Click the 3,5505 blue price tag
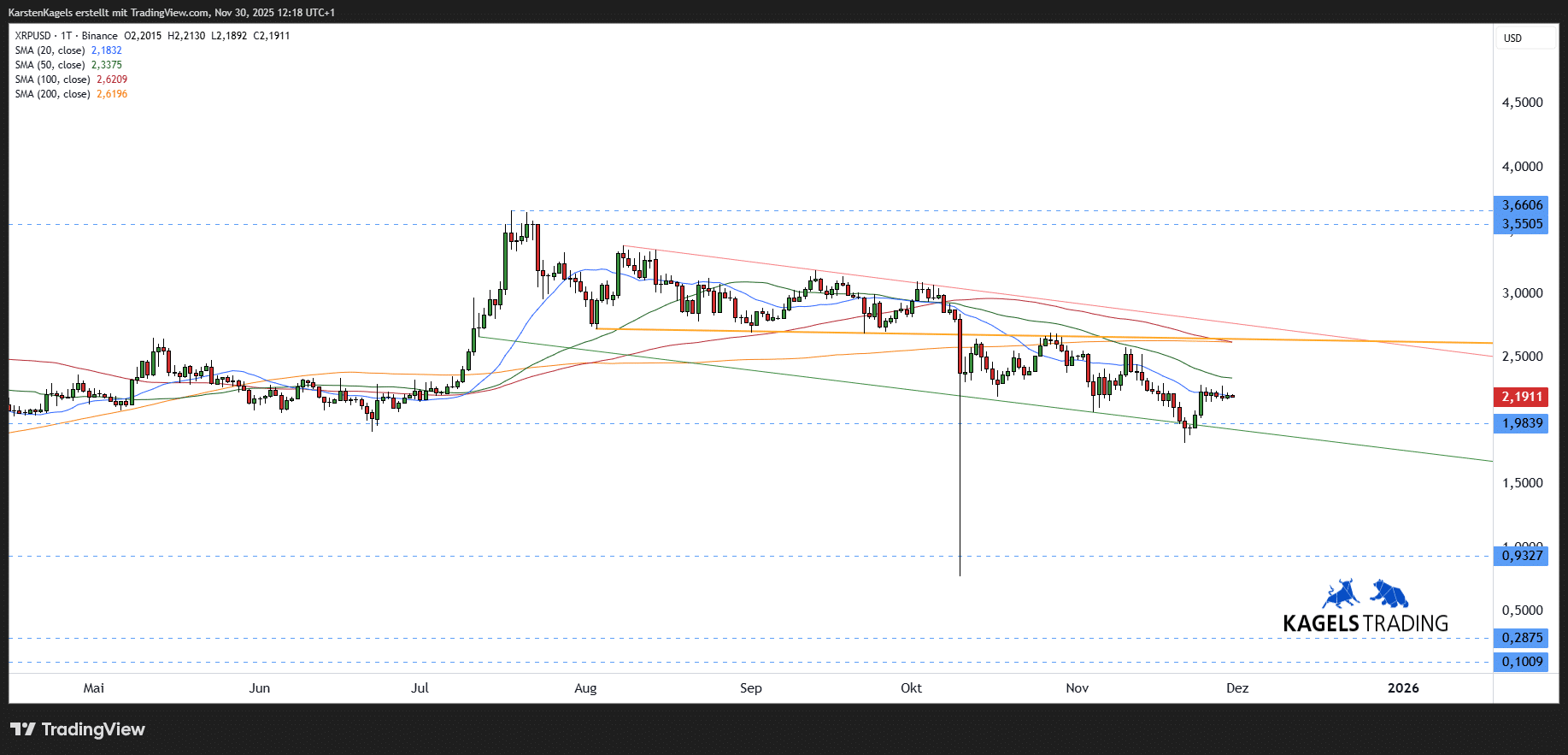Screen dimensions: 1568x755 (x=1522, y=224)
